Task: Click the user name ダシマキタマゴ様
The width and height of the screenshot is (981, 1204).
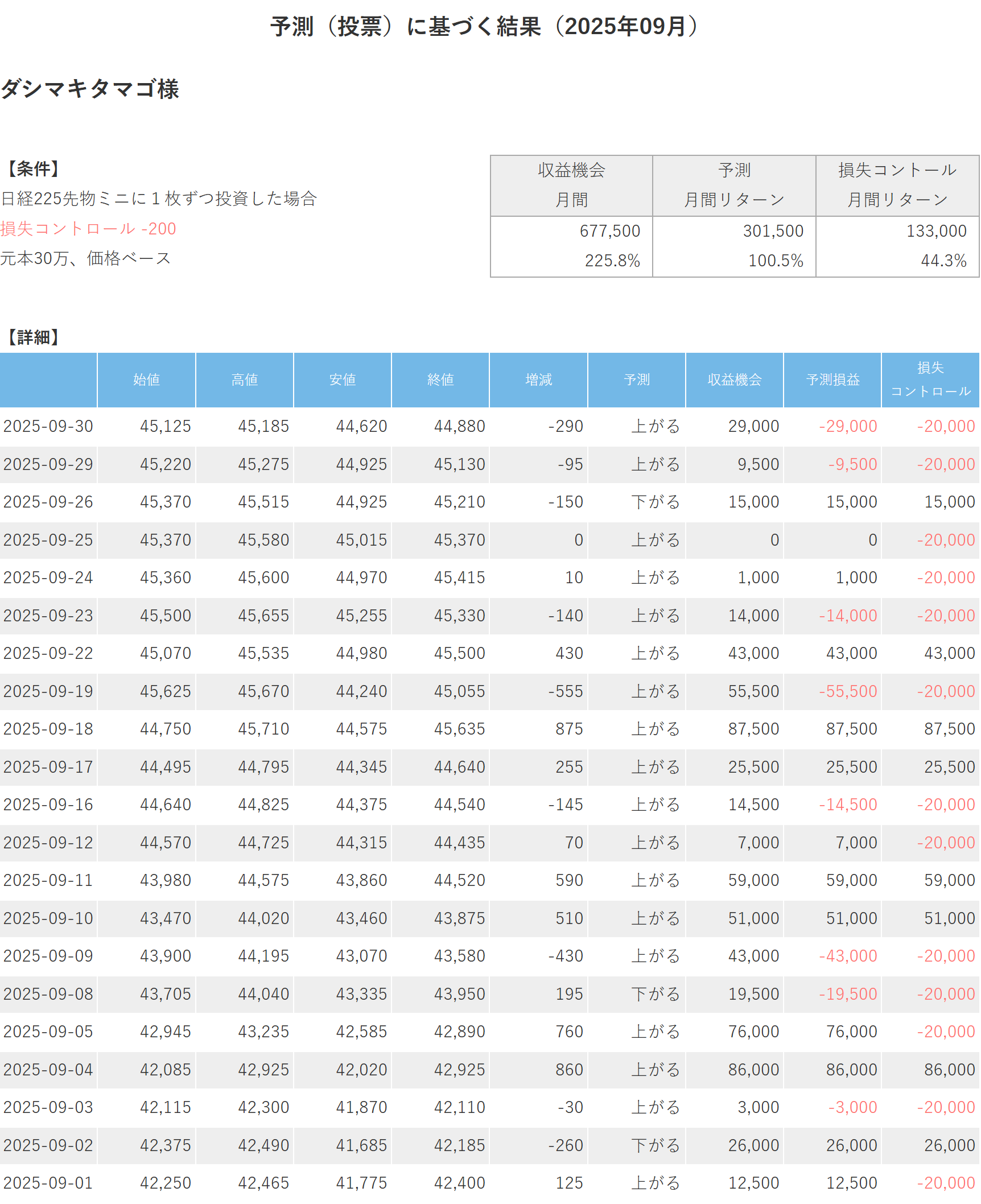Action: tap(90, 89)
